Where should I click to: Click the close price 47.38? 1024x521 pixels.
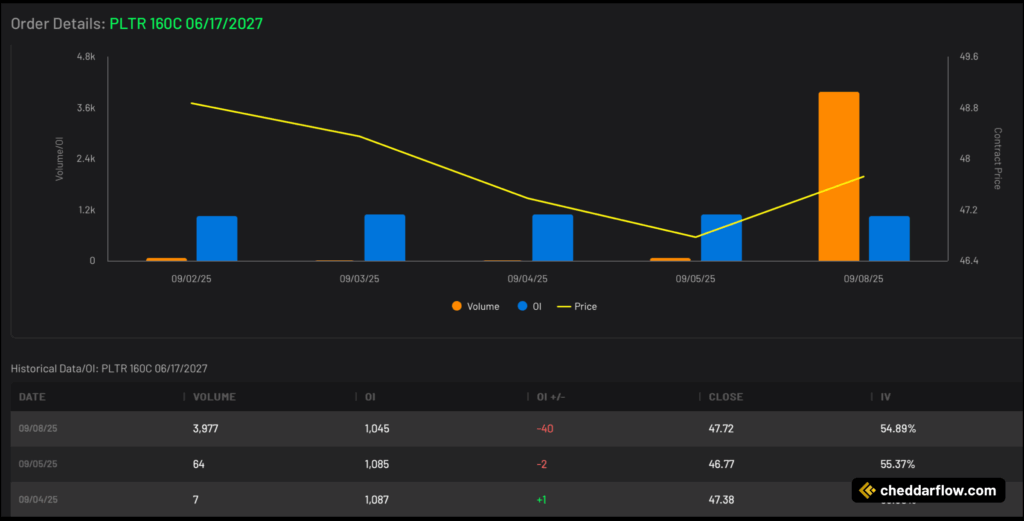click(721, 499)
